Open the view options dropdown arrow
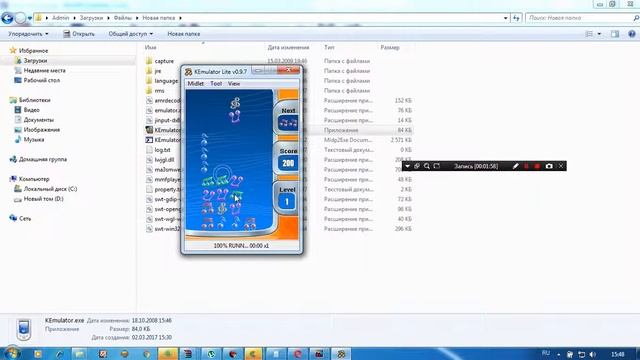The width and height of the screenshot is (640, 360). point(599,34)
